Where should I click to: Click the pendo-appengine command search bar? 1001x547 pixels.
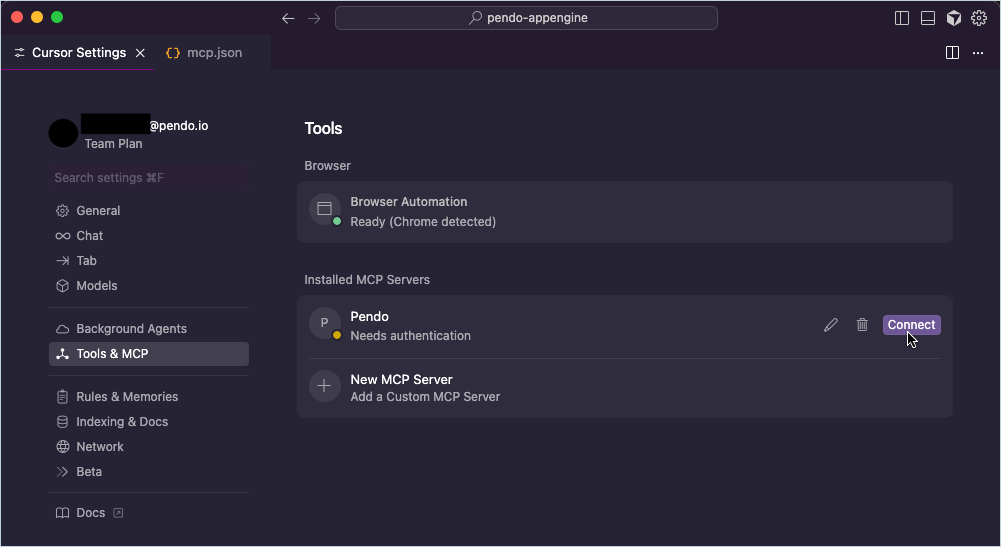[x=526, y=18]
